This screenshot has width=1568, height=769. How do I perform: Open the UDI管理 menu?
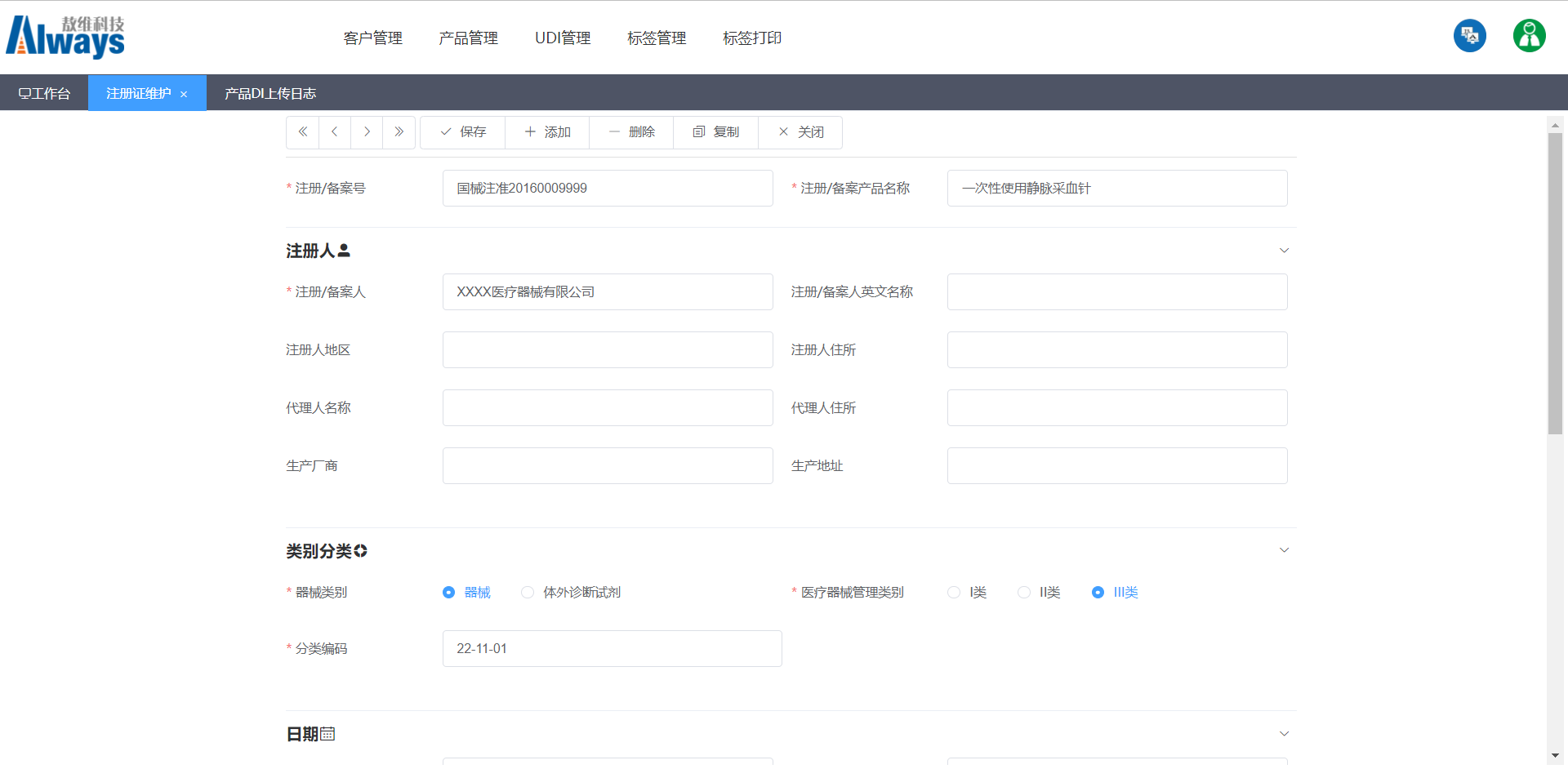coord(563,38)
